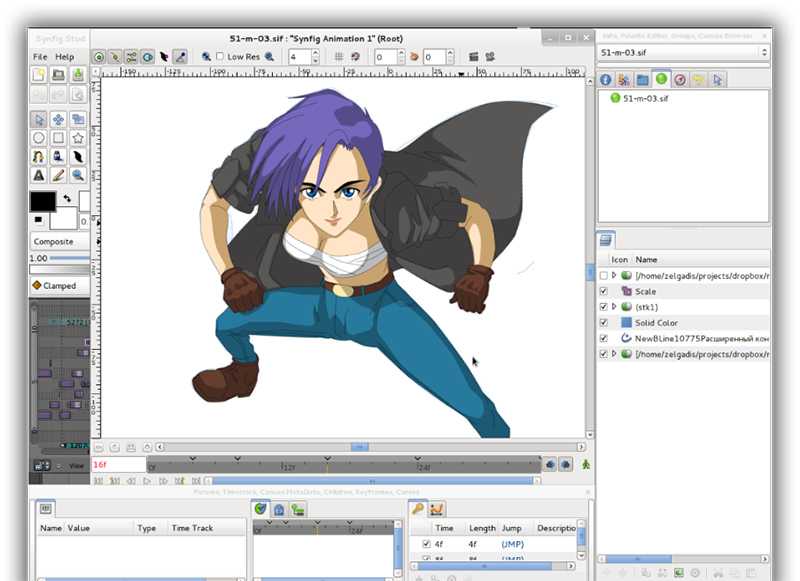
Task: Toggle vertex ducks display in canvas toolbar
Action: [115, 57]
